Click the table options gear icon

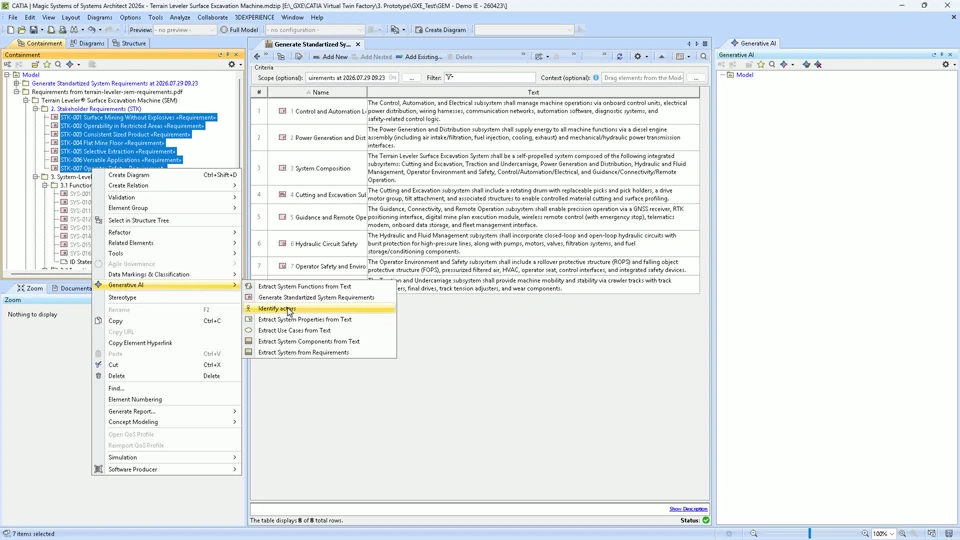point(637,56)
